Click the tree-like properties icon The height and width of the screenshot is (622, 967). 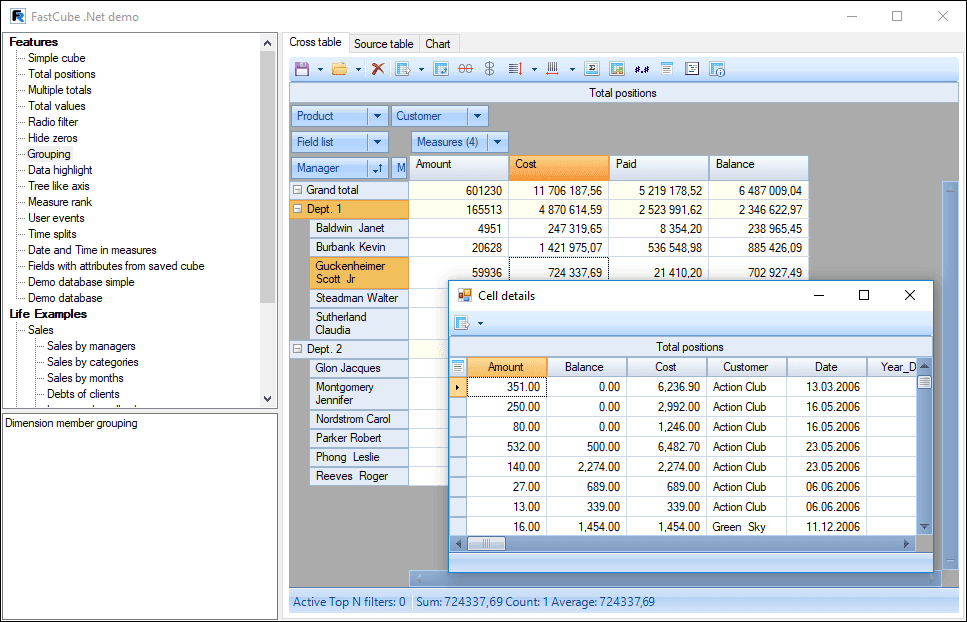pyautogui.click(x=692, y=69)
